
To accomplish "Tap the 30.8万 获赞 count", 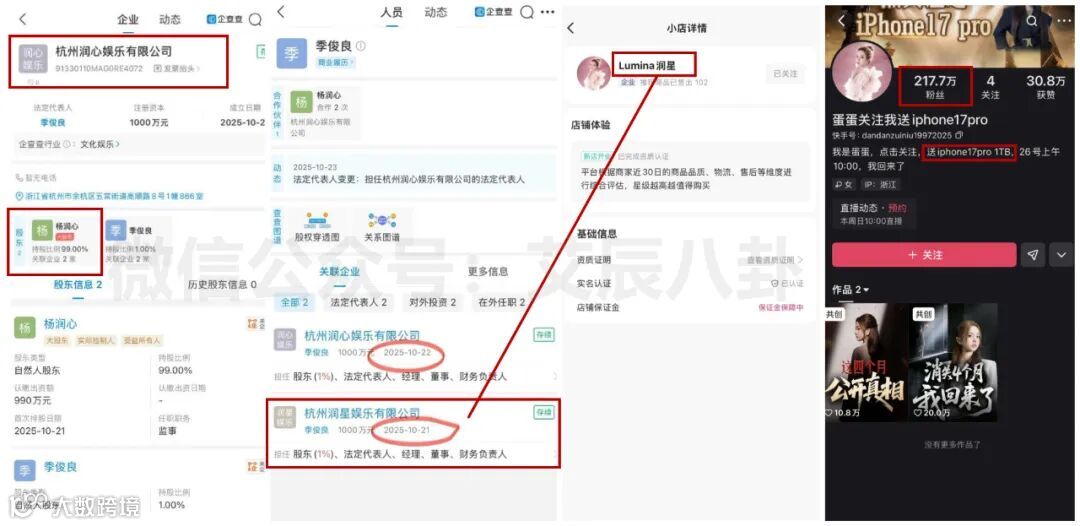I will [1046, 87].
